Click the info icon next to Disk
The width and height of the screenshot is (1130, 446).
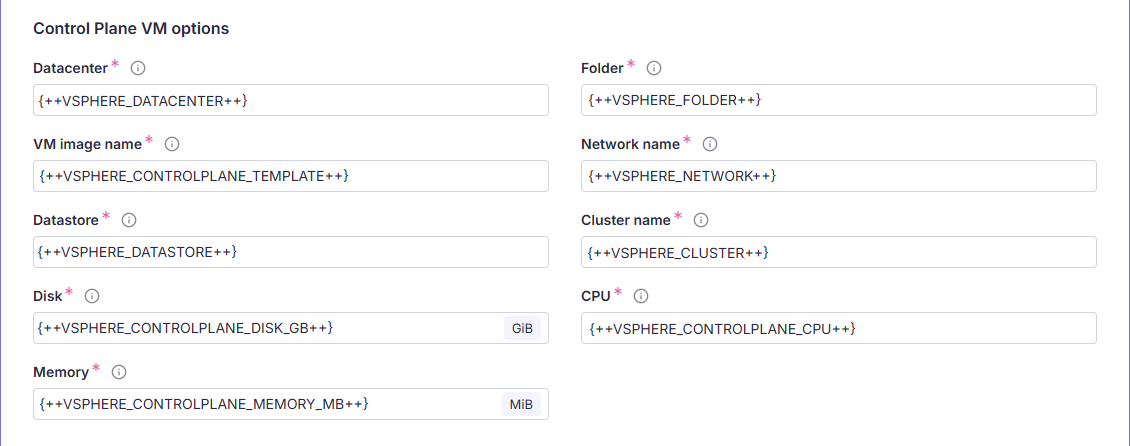point(92,296)
